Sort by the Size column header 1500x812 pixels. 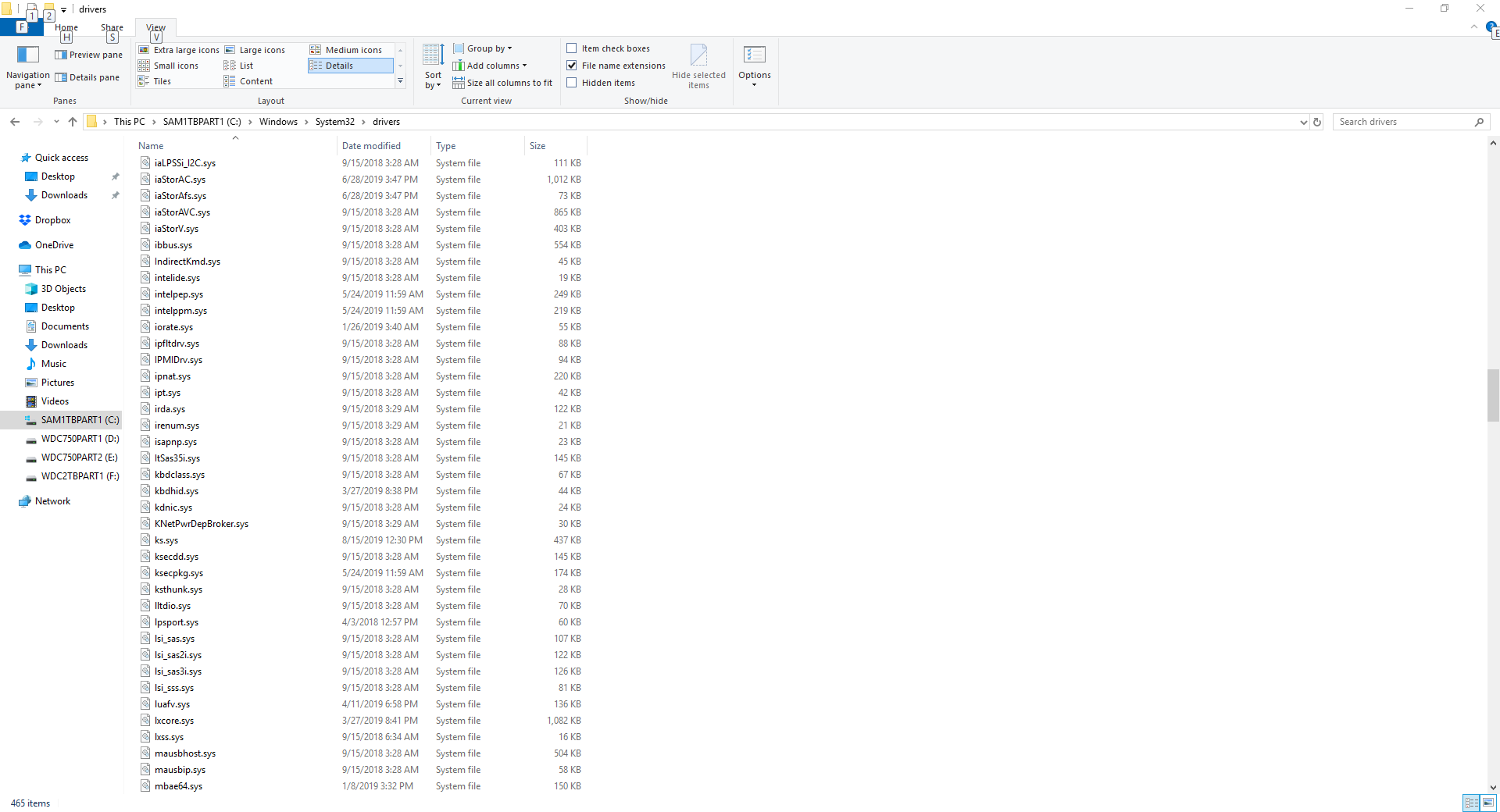[x=555, y=146]
